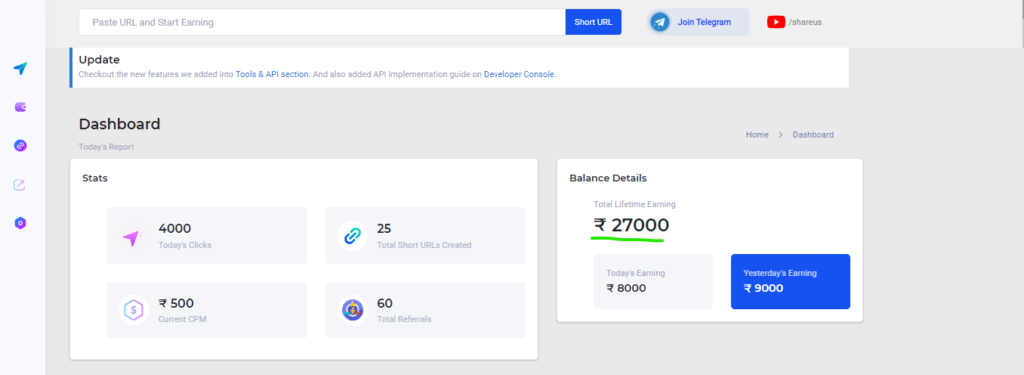The height and width of the screenshot is (375, 1024).
Task: Click the ₹ 8000 today's earning amount
Action: click(626, 288)
